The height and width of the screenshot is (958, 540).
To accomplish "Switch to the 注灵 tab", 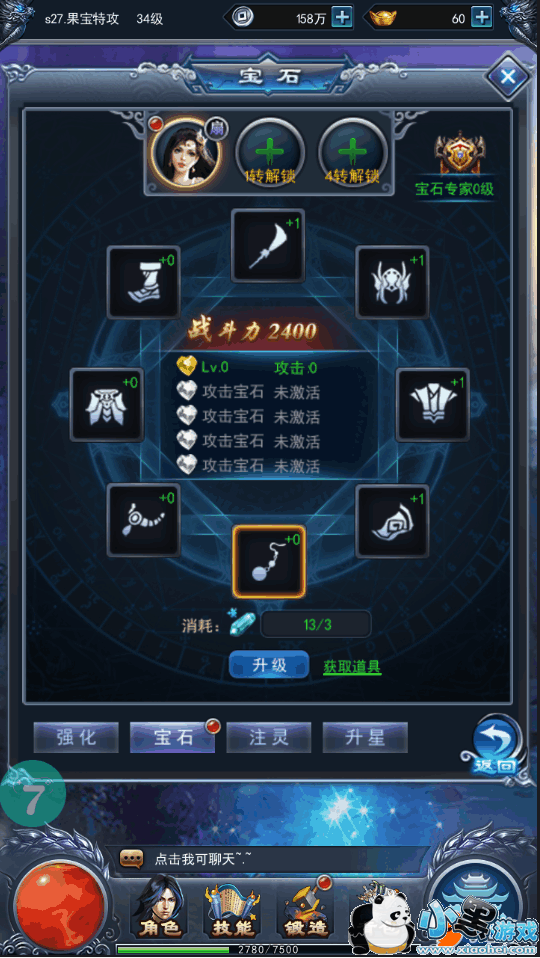I will click(x=269, y=737).
